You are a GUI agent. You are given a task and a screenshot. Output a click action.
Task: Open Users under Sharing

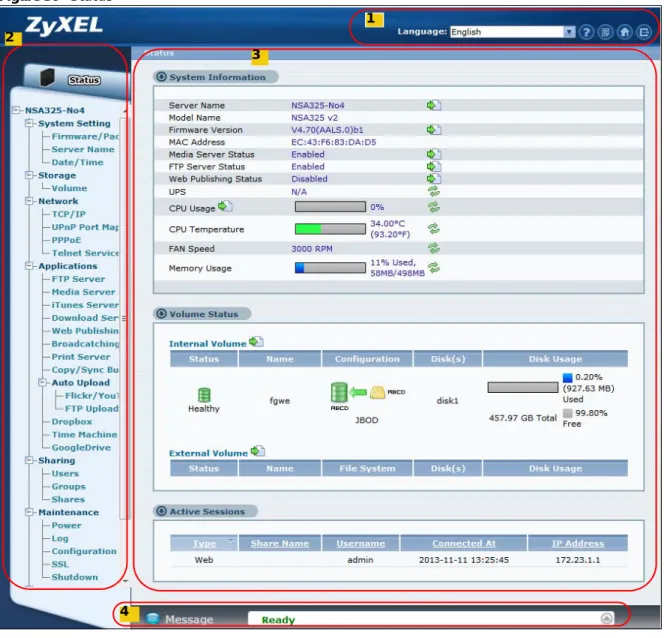click(x=65, y=473)
